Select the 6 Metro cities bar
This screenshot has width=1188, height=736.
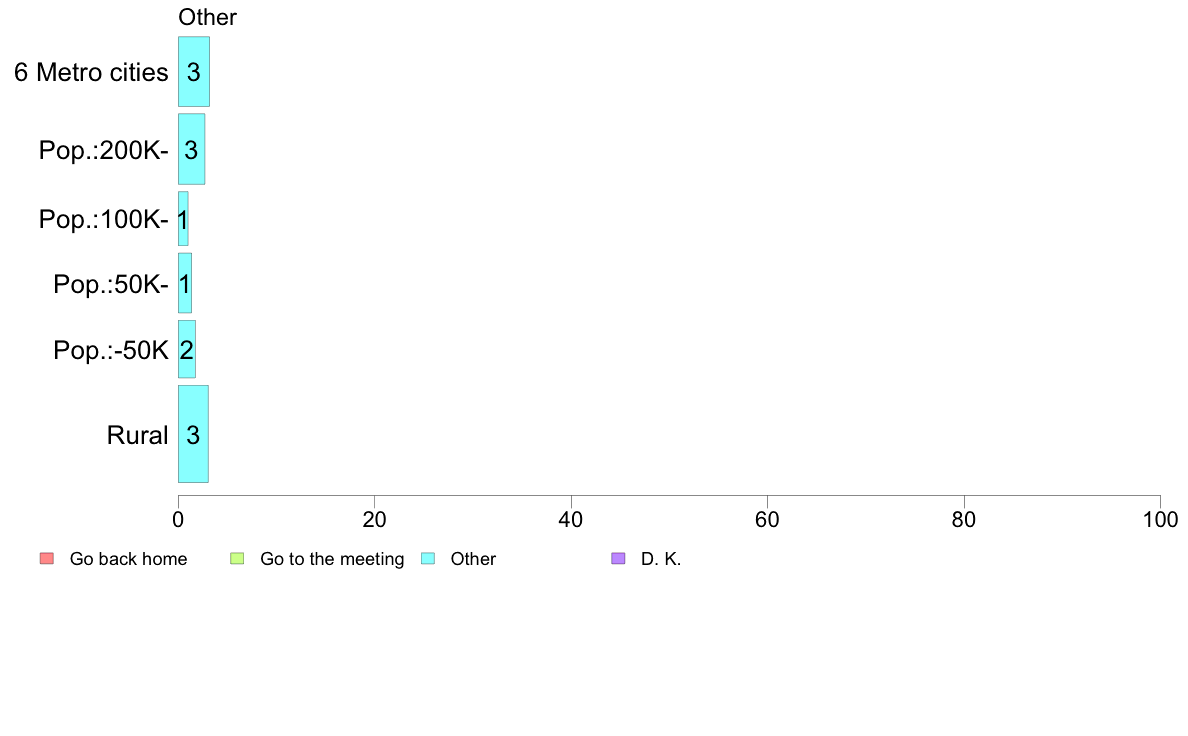(194, 72)
